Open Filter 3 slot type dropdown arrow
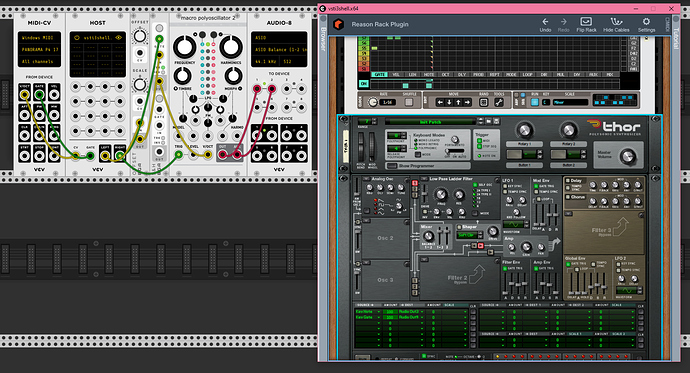This screenshot has height=373, width=690. [569, 214]
